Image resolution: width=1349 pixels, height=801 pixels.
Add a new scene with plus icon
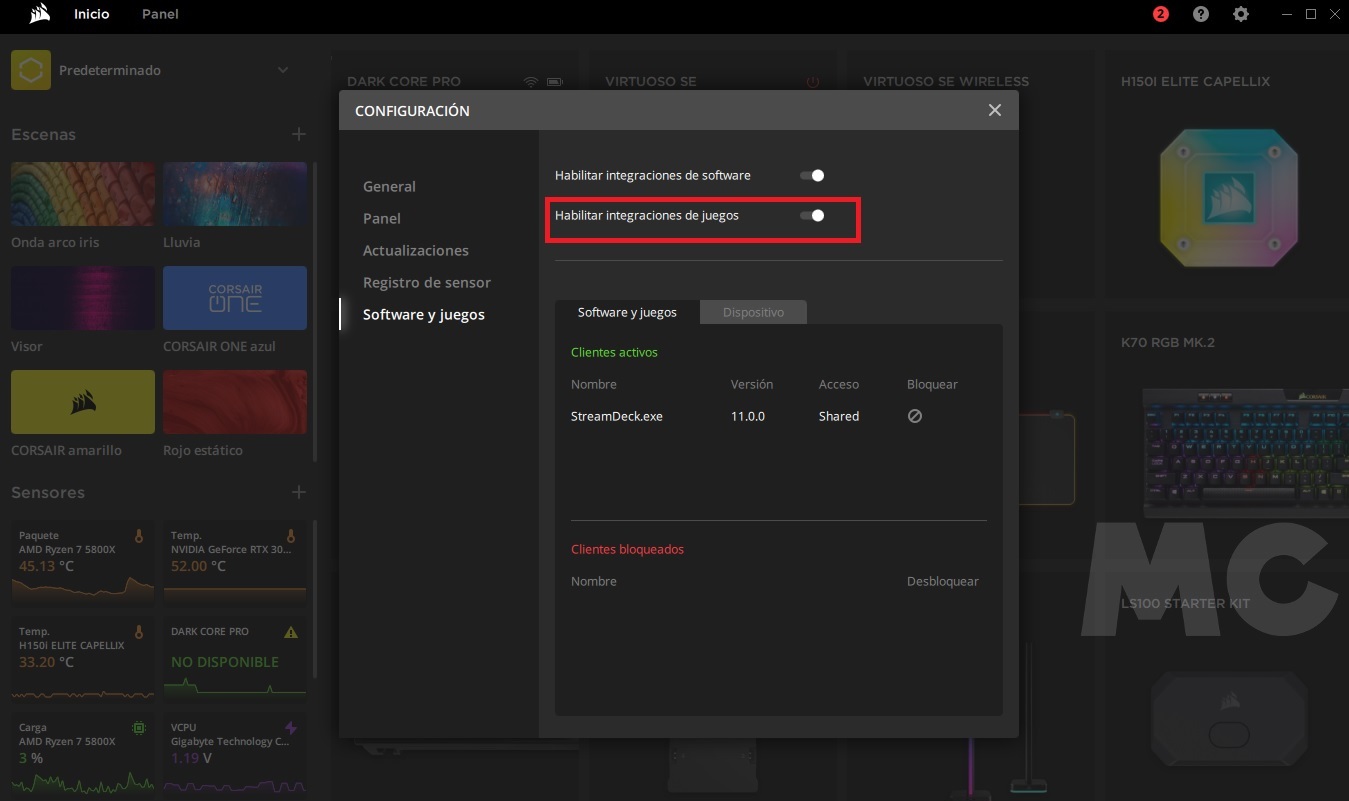coord(298,134)
